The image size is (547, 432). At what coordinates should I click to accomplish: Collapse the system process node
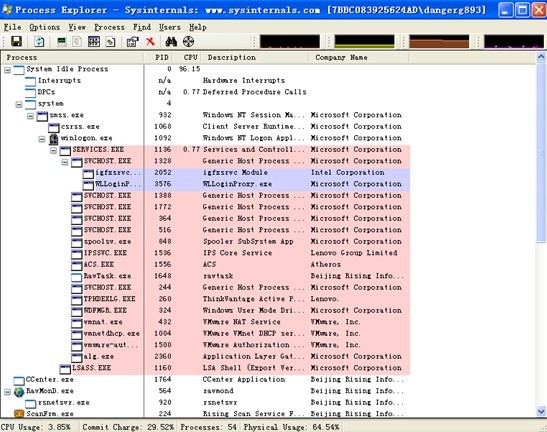click(19, 104)
